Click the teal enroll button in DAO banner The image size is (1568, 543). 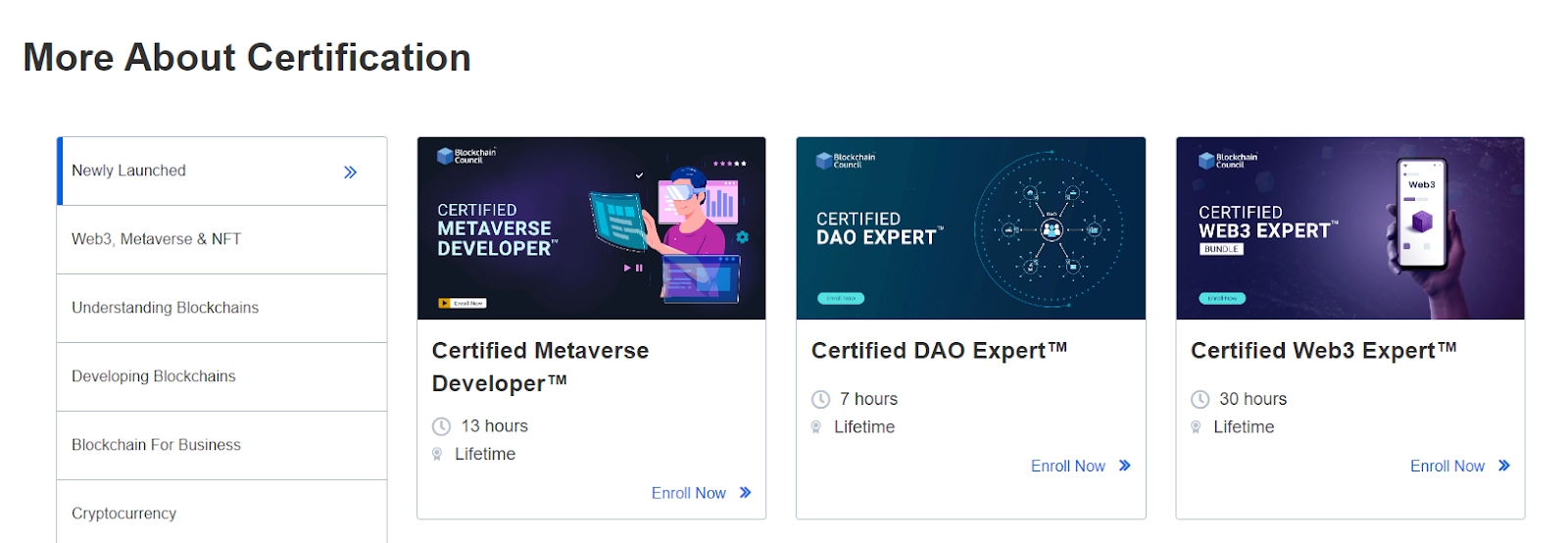(841, 298)
